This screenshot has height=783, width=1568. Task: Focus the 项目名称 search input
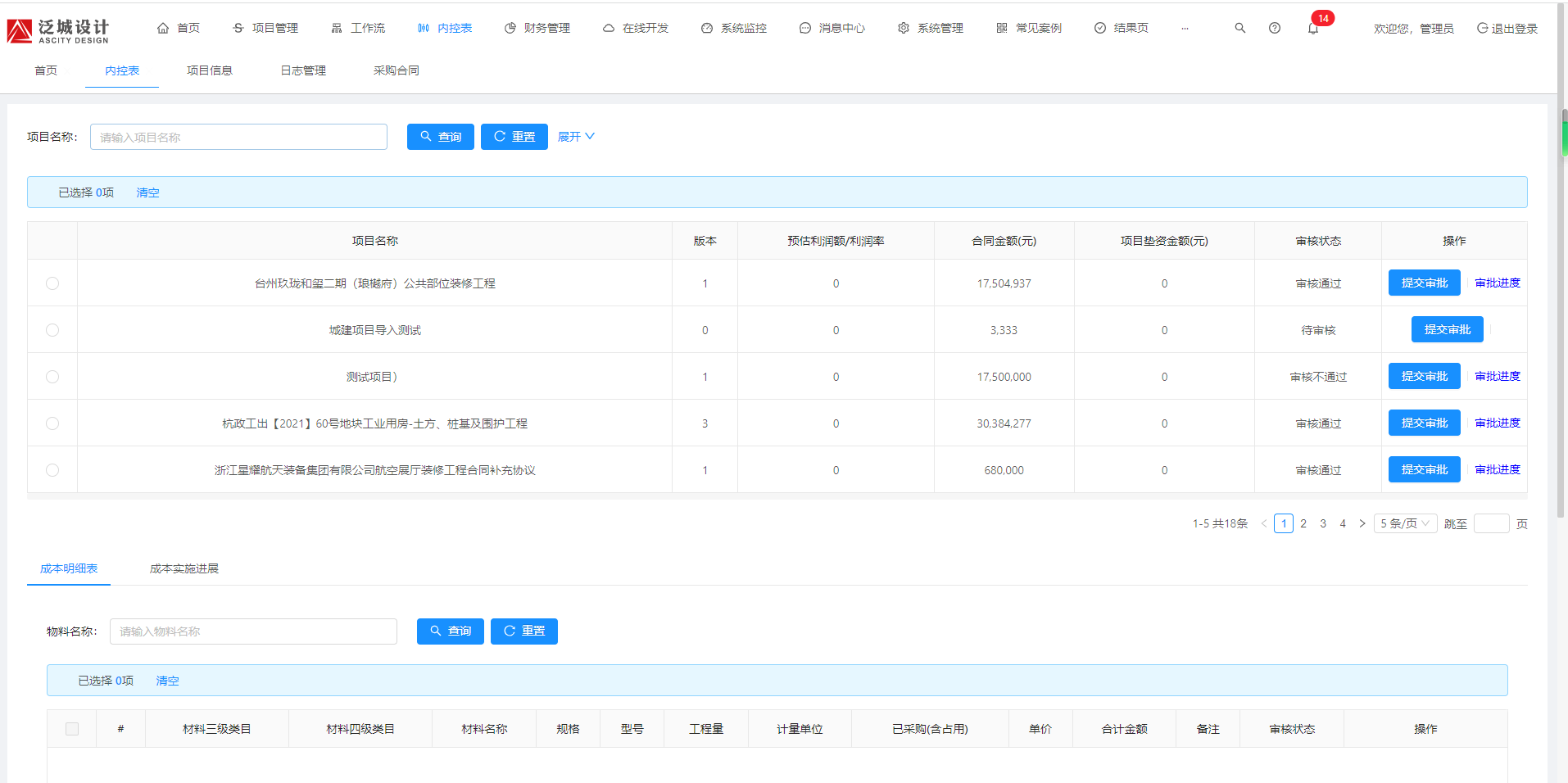point(238,137)
